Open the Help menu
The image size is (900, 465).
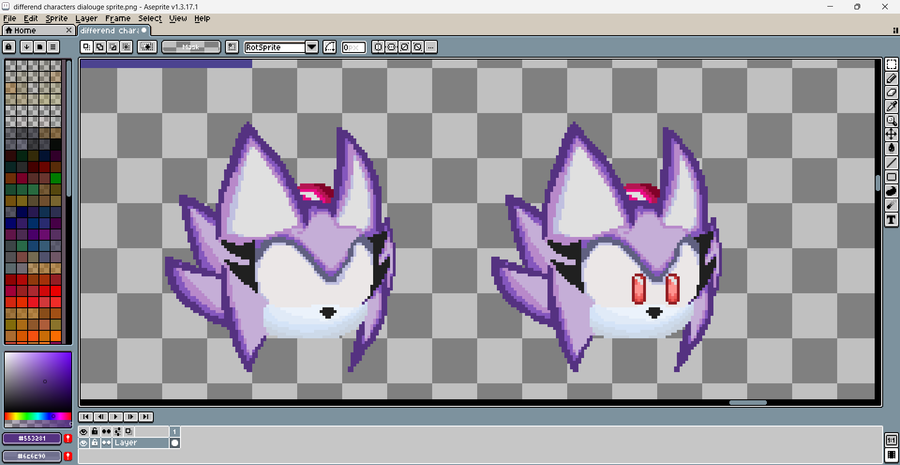point(202,18)
